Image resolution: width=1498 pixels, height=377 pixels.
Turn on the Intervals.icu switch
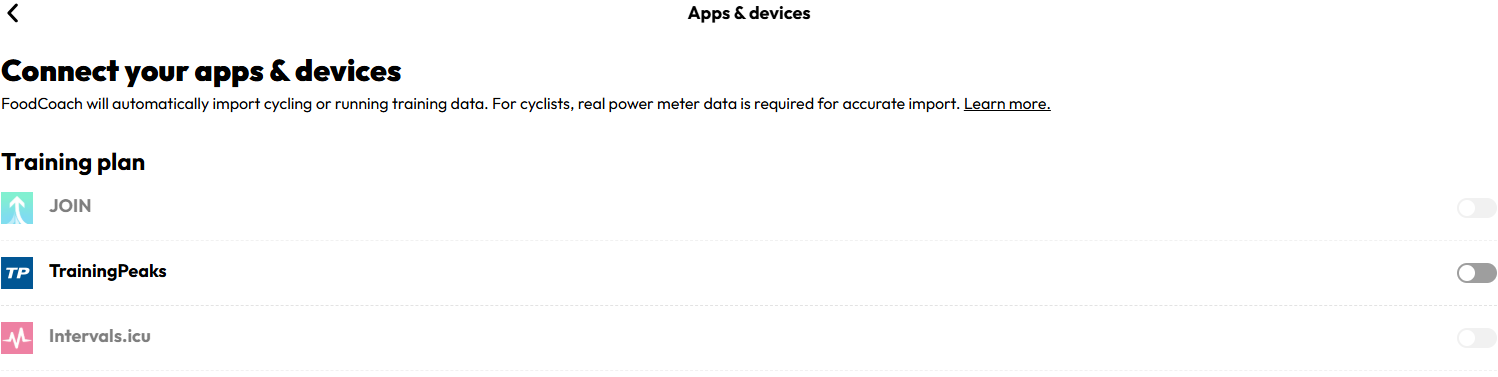[x=1476, y=338]
